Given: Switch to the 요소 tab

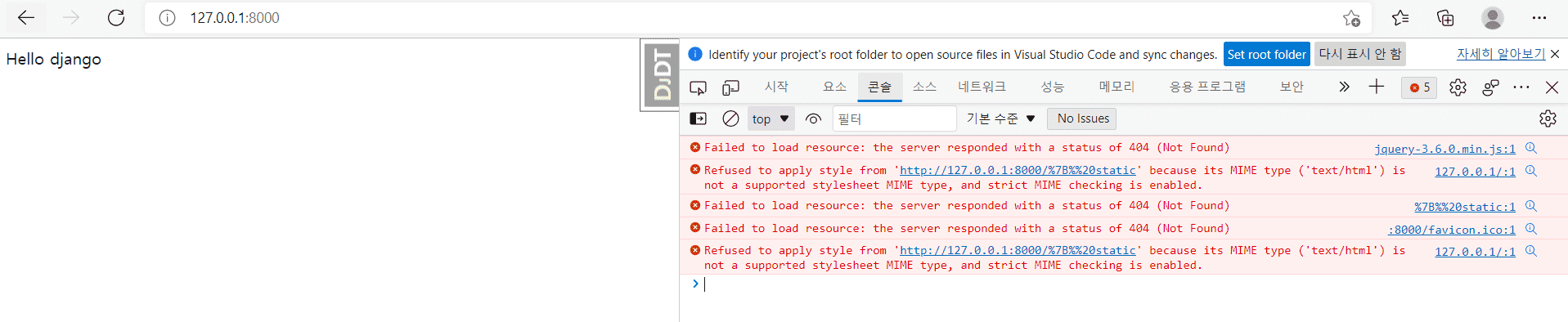Looking at the screenshot, I should coord(834,87).
